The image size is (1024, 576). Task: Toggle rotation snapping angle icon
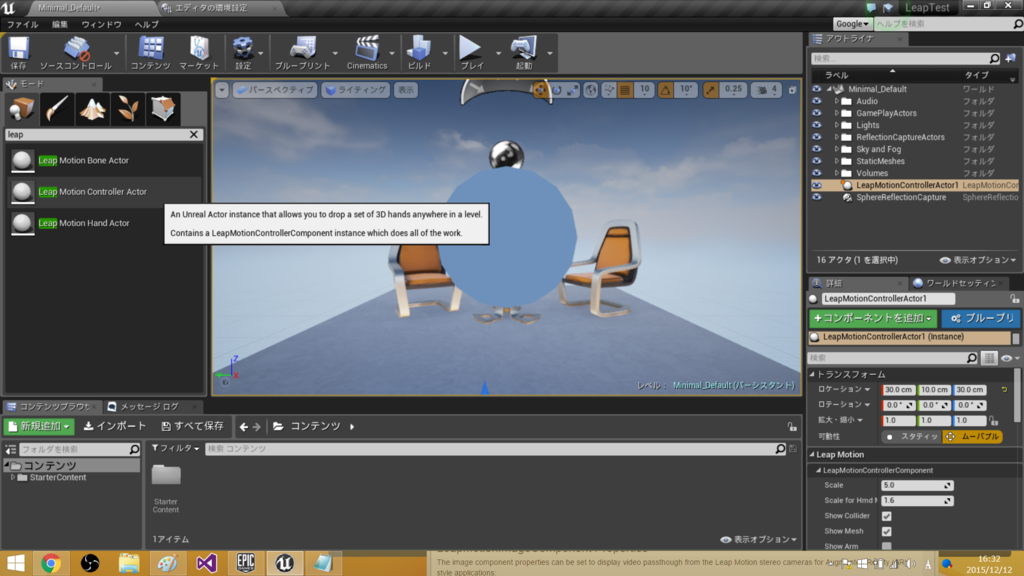pyautogui.click(x=665, y=90)
